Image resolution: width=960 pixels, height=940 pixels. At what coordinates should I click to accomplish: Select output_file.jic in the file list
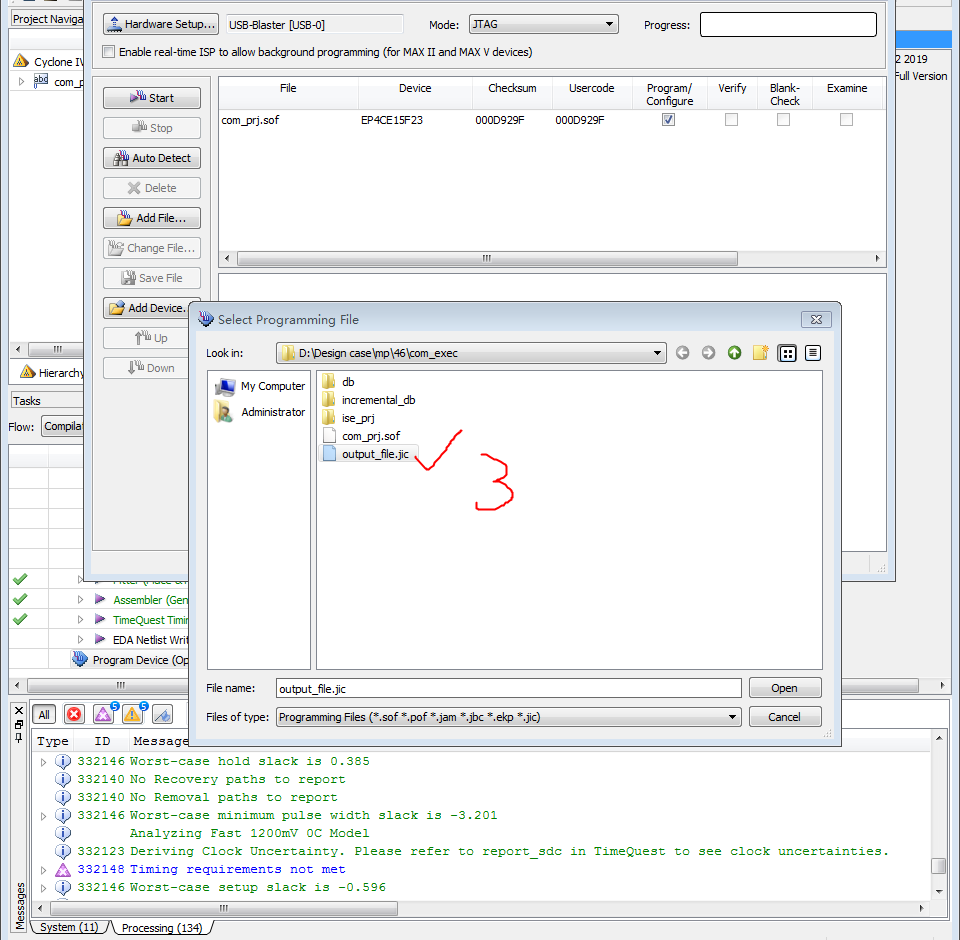pos(377,453)
